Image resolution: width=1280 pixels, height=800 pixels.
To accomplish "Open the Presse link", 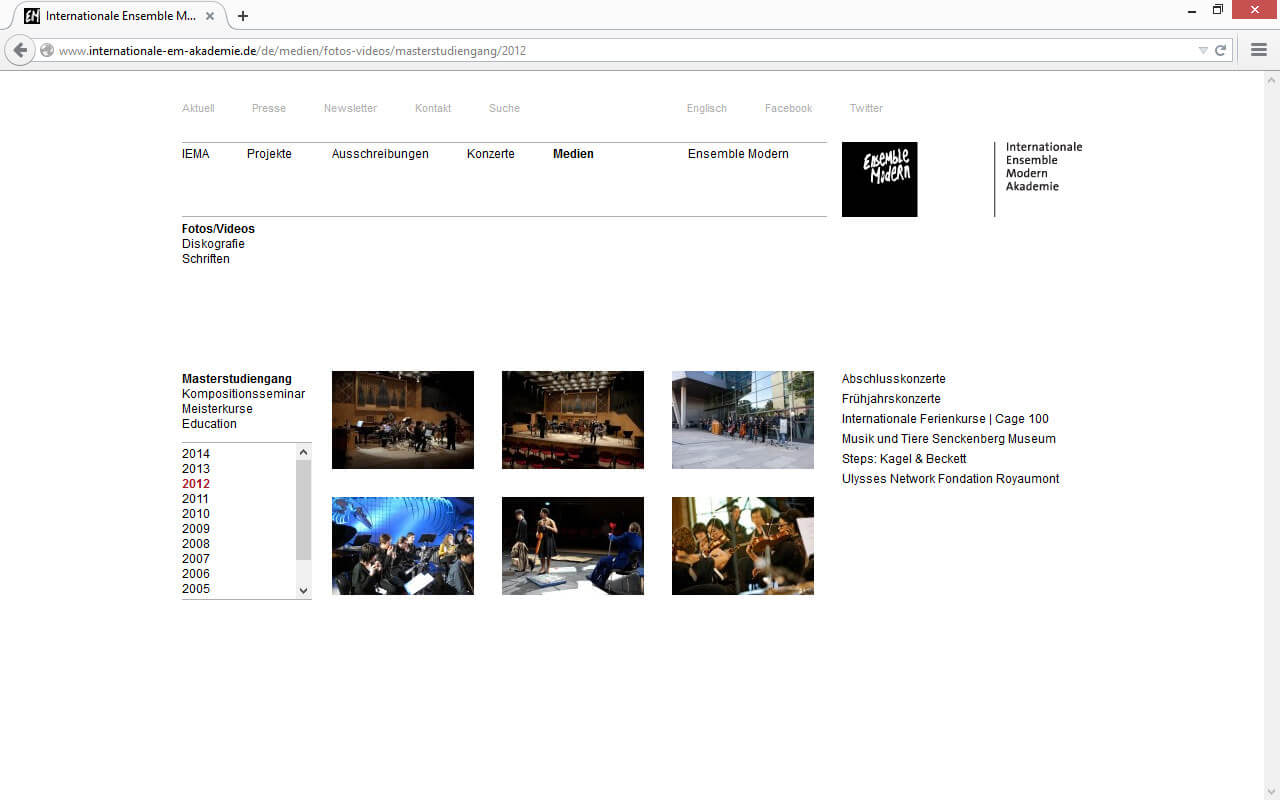I will pos(269,108).
